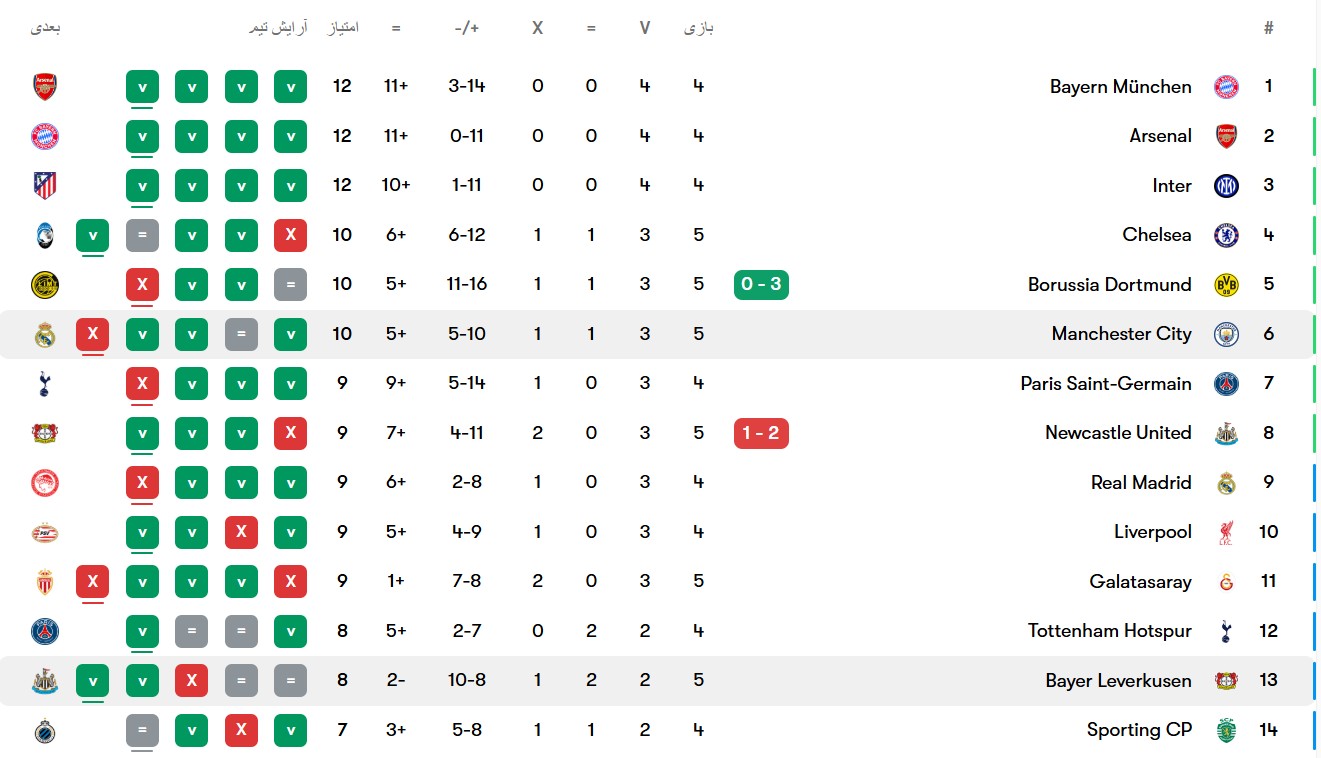Screen dimensions: 1321x758
Task: Click the Liverpool crest beside team name
Action: (x=1226, y=532)
